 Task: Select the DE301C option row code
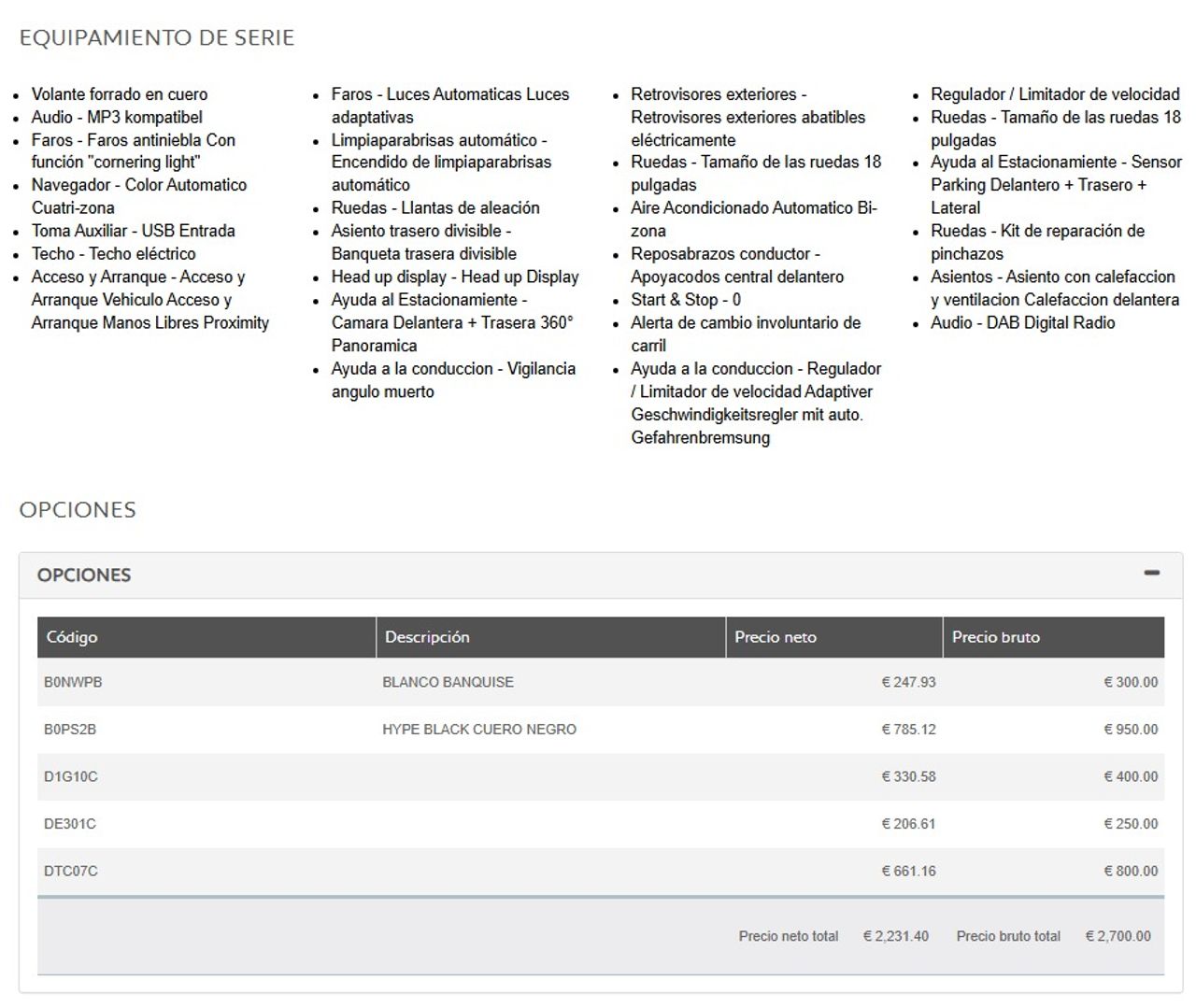[70, 824]
